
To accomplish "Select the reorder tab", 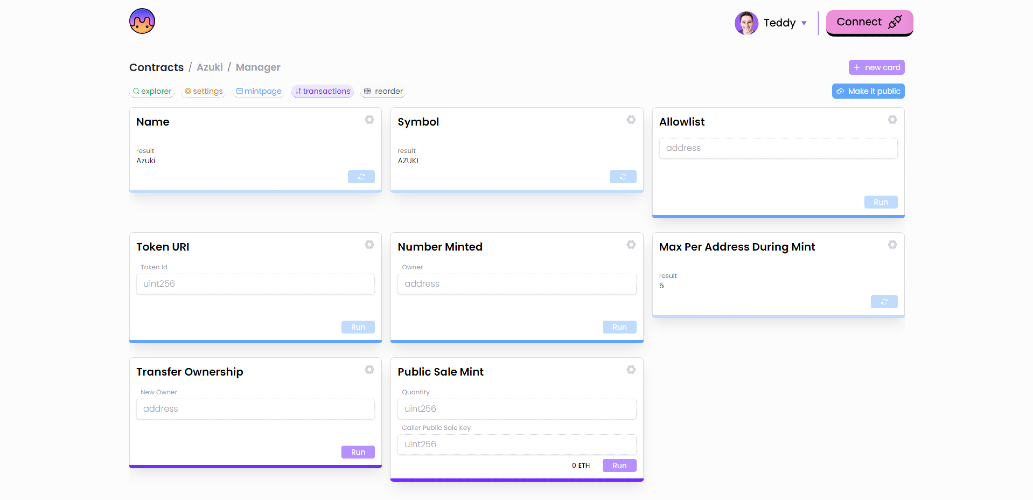I will tap(383, 92).
